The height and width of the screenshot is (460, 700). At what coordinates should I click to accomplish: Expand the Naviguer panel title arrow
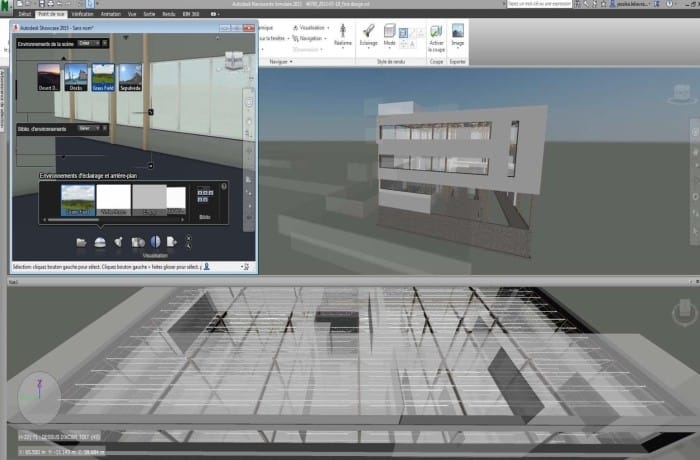point(291,62)
